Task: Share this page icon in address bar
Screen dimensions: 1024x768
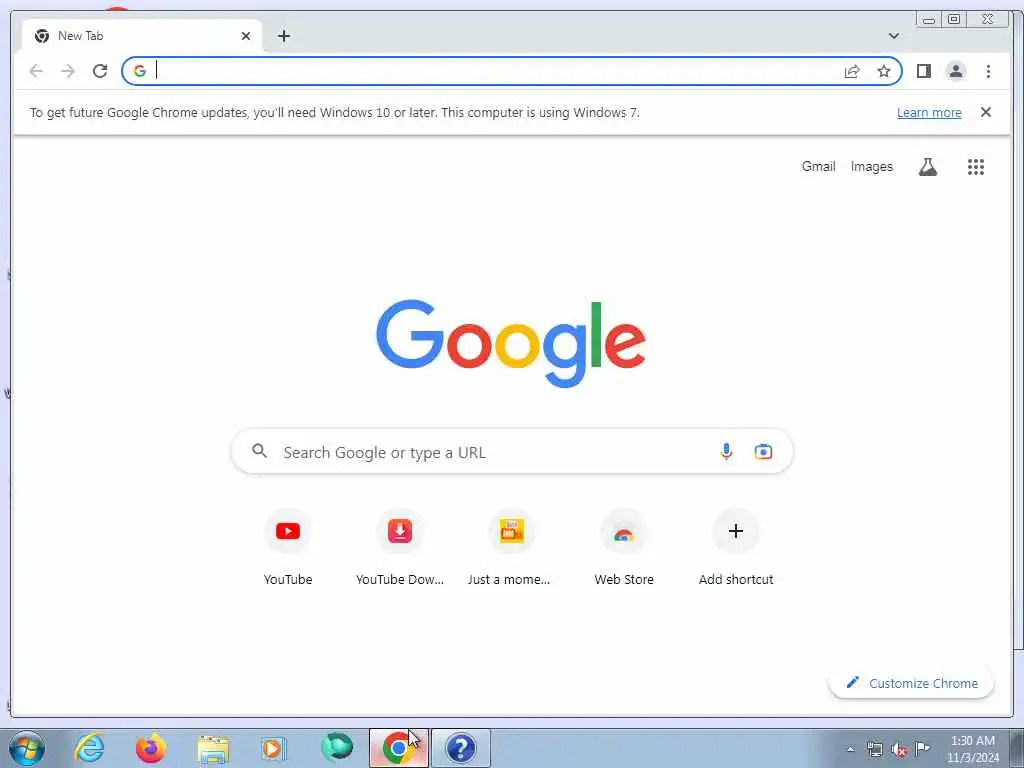Action: coord(852,71)
